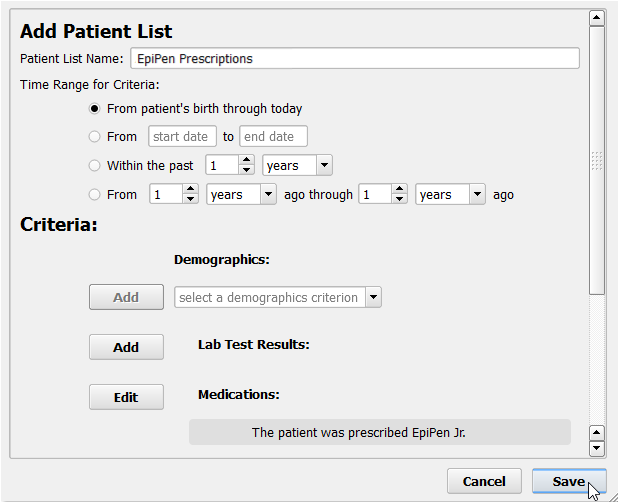Screen dimensions: 618x502
Task: Select 'From start date to end date' radio
Action: coord(94,136)
